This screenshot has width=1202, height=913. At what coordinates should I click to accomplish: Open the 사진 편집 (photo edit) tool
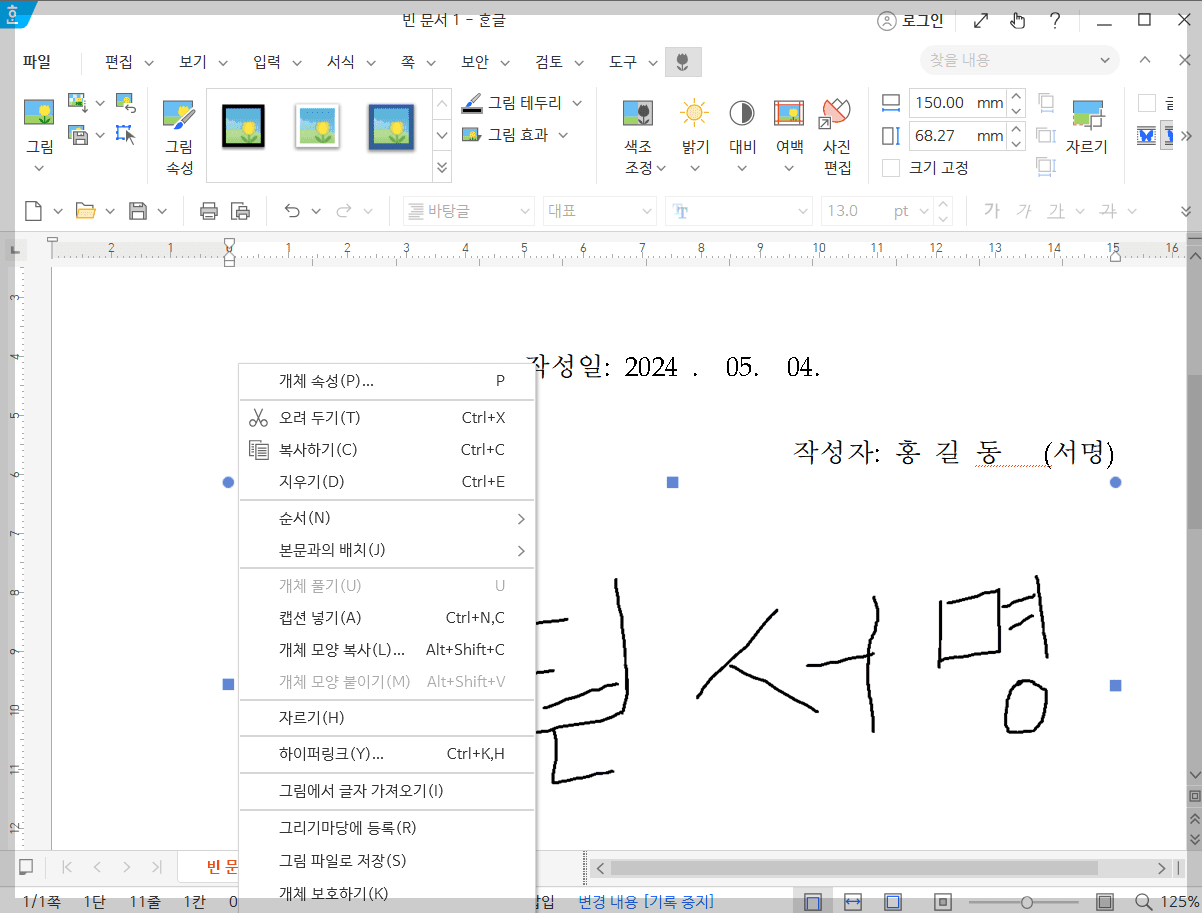pyautogui.click(x=836, y=125)
